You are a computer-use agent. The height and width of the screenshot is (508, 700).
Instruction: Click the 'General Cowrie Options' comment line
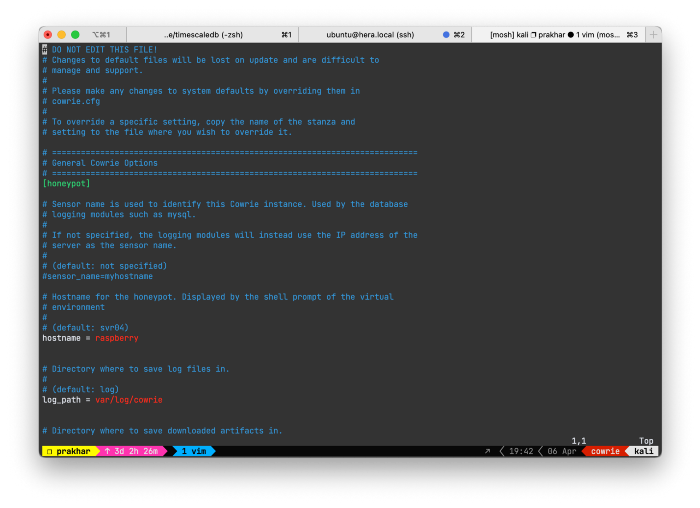coord(100,163)
